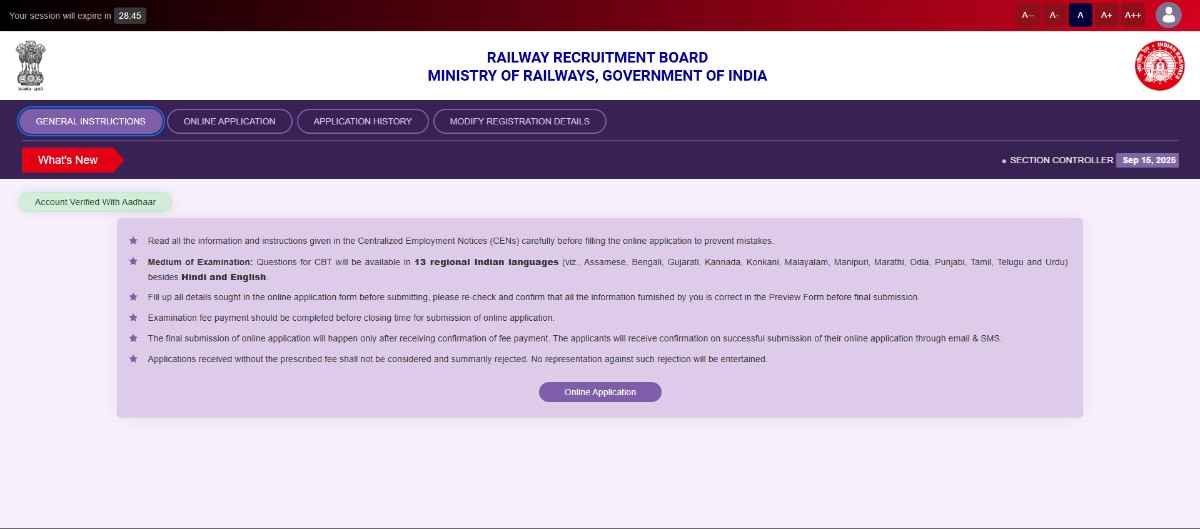This screenshot has height=529, width=1200.
Task: Open Modify Registration Details tab
Action: [x=519, y=121]
